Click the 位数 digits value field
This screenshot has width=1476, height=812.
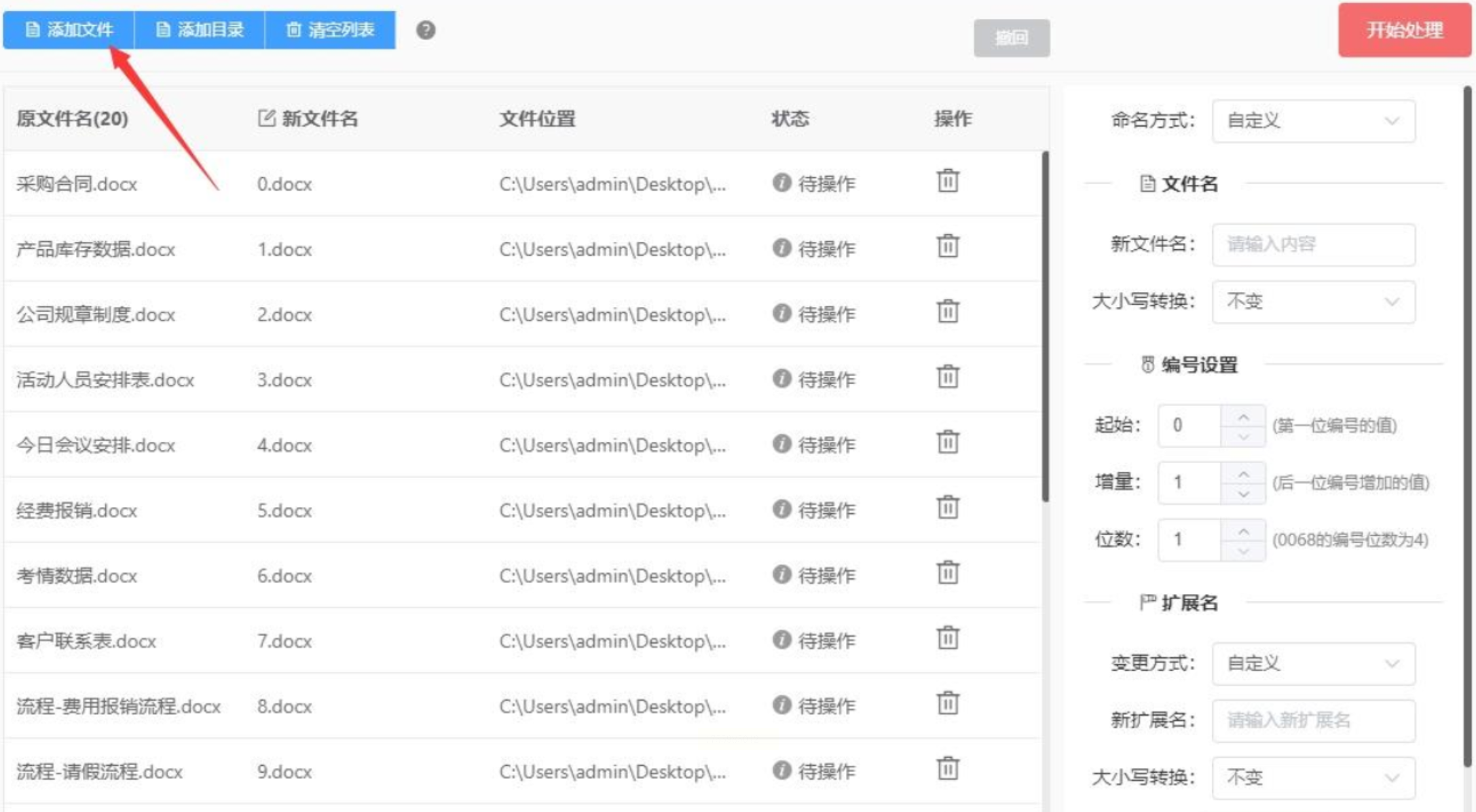[1189, 540]
